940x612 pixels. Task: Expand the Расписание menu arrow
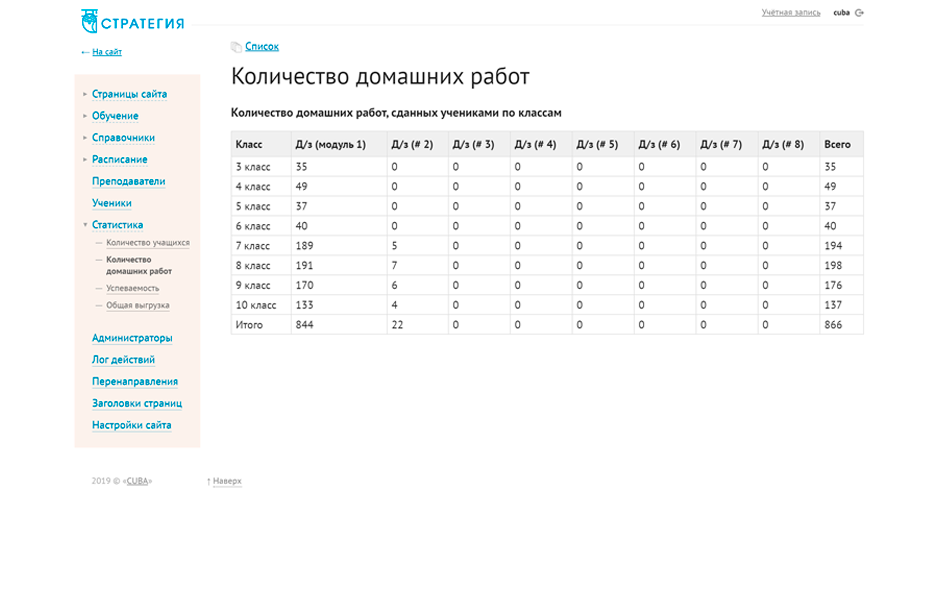coord(85,160)
